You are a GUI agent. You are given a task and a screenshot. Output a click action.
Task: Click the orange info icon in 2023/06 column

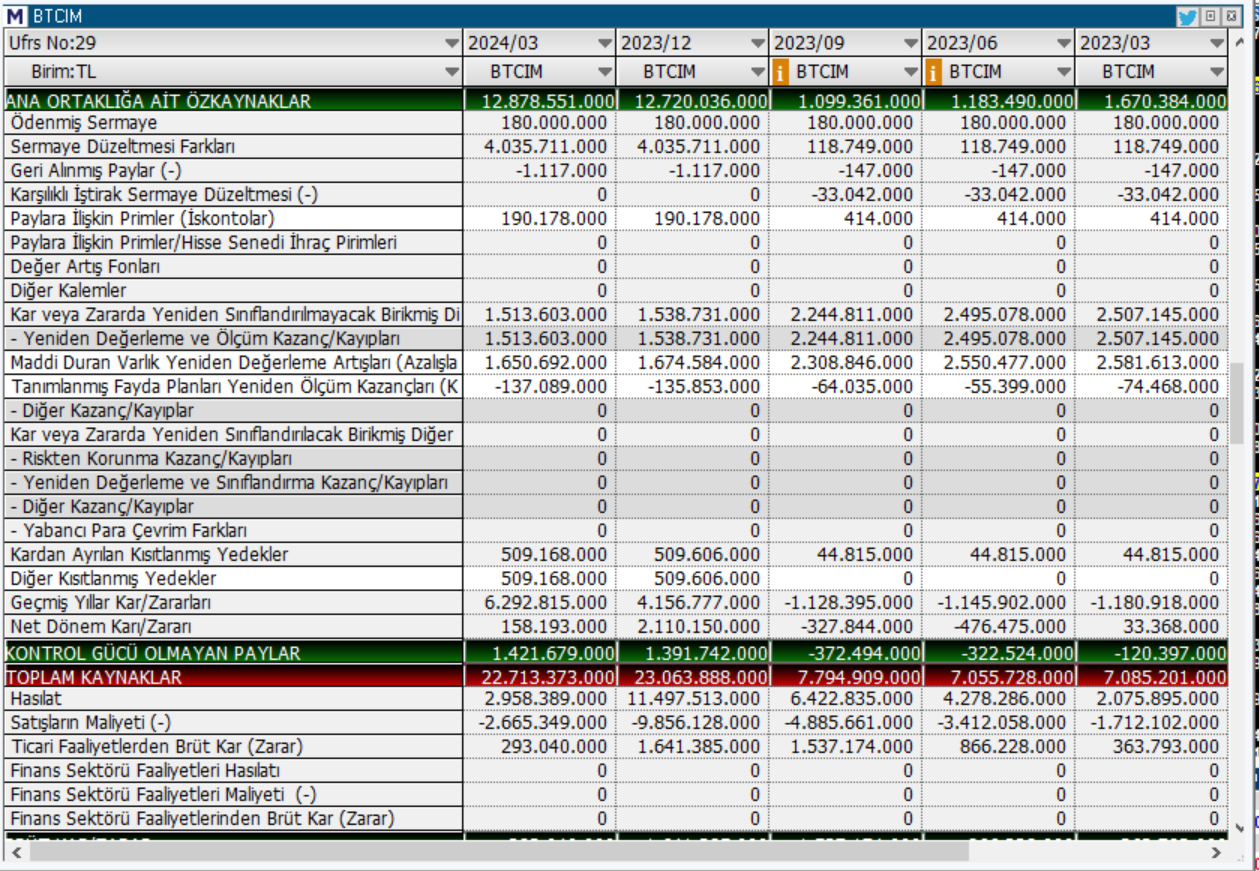coord(935,72)
